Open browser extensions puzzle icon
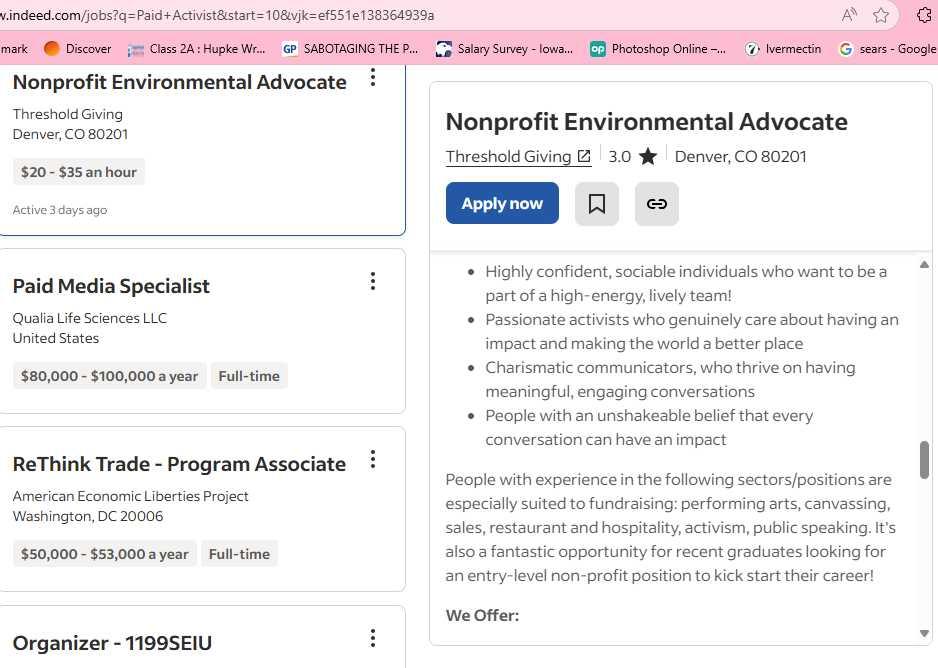This screenshot has width=938, height=668. tap(925, 15)
